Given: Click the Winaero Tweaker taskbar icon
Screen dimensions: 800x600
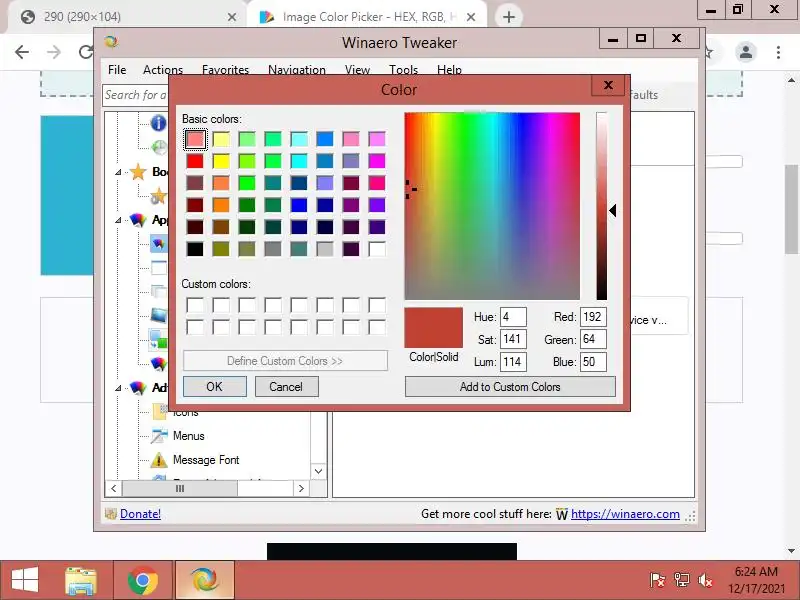Looking at the screenshot, I should pos(205,580).
